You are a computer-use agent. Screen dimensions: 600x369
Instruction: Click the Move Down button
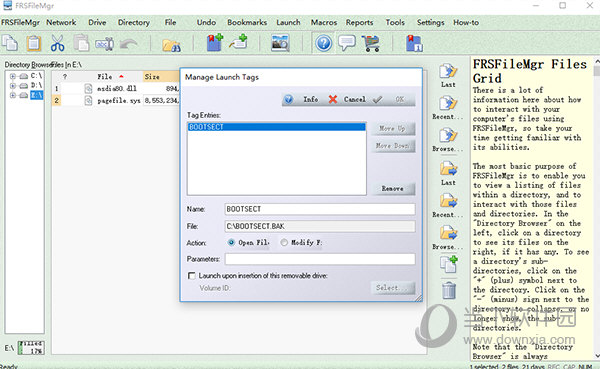point(393,146)
